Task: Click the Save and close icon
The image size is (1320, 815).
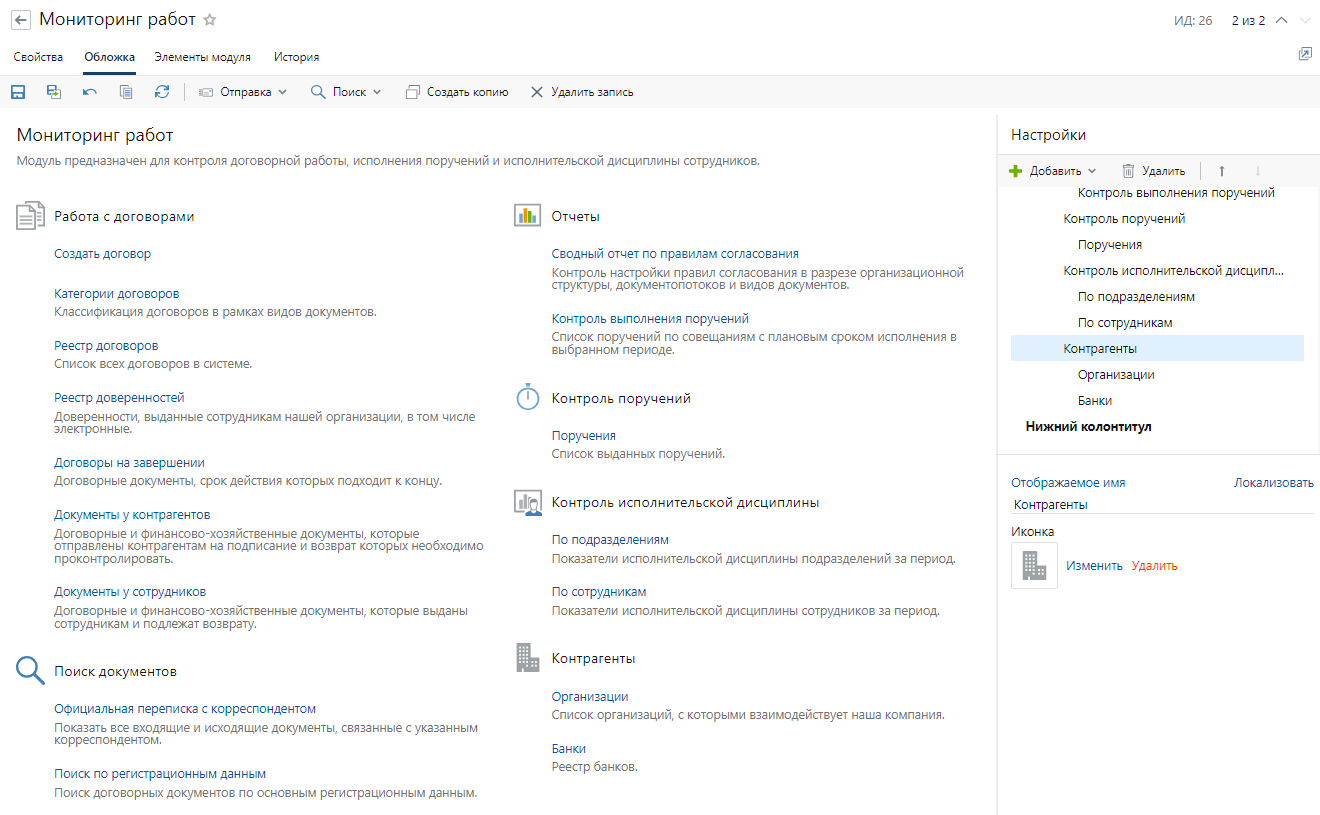Action: (x=54, y=92)
